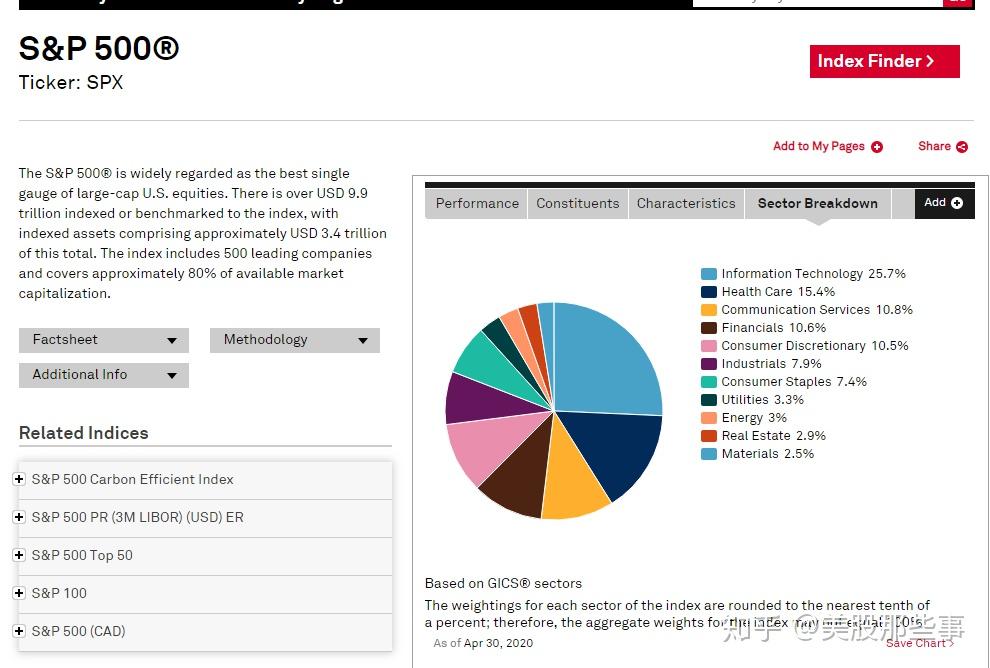Image resolution: width=990 pixels, height=668 pixels.
Task: Open the Characteristics tab
Action: pos(686,203)
